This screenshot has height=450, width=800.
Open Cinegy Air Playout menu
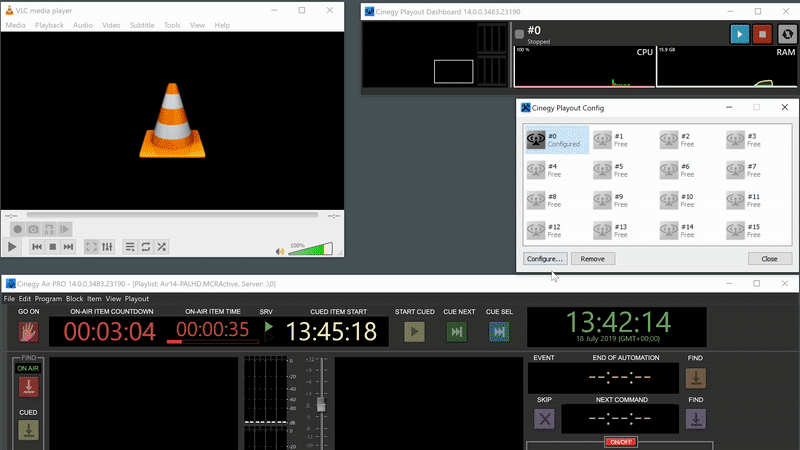tap(137, 298)
